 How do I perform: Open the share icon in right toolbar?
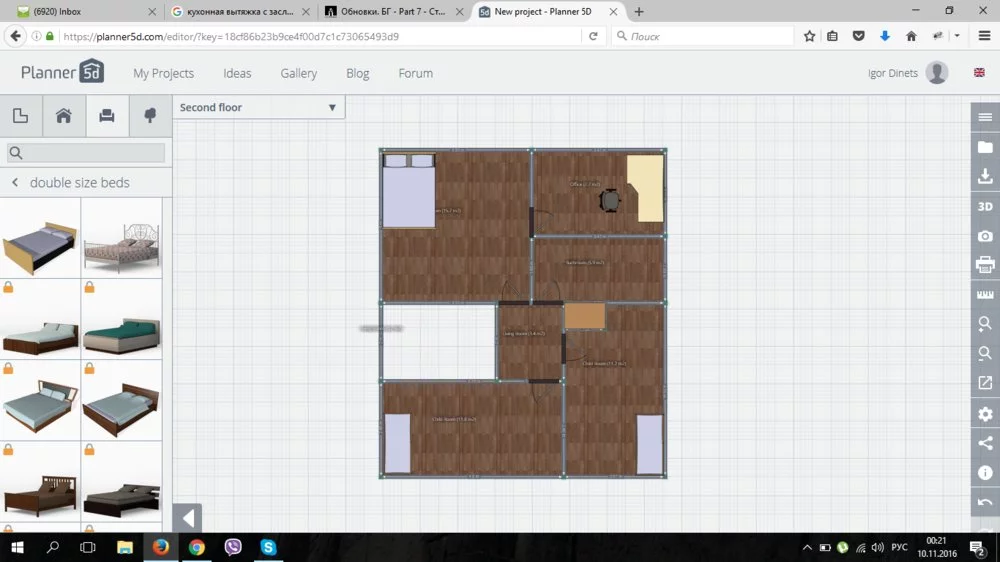click(x=985, y=443)
